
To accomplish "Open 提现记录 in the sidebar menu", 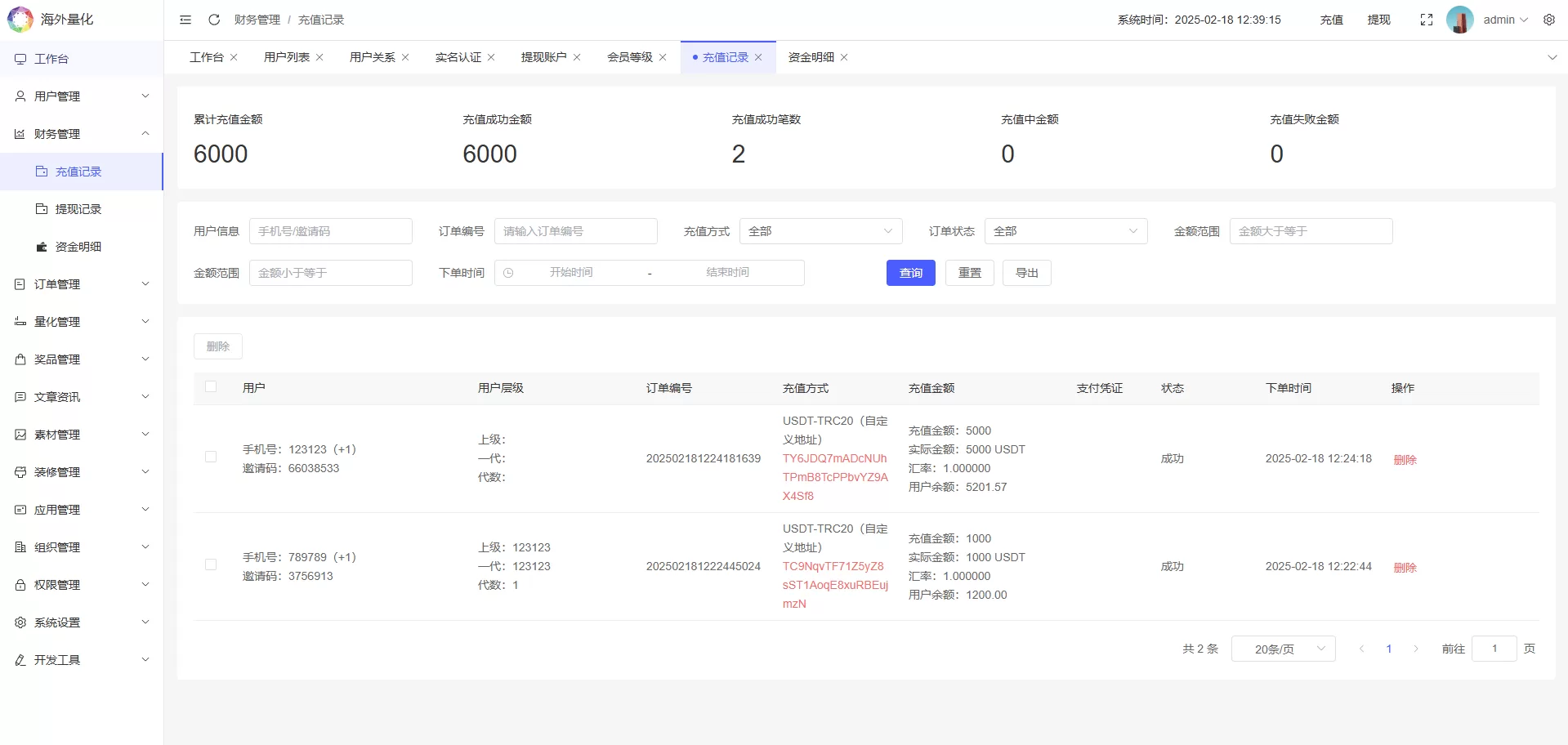I will point(78,209).
